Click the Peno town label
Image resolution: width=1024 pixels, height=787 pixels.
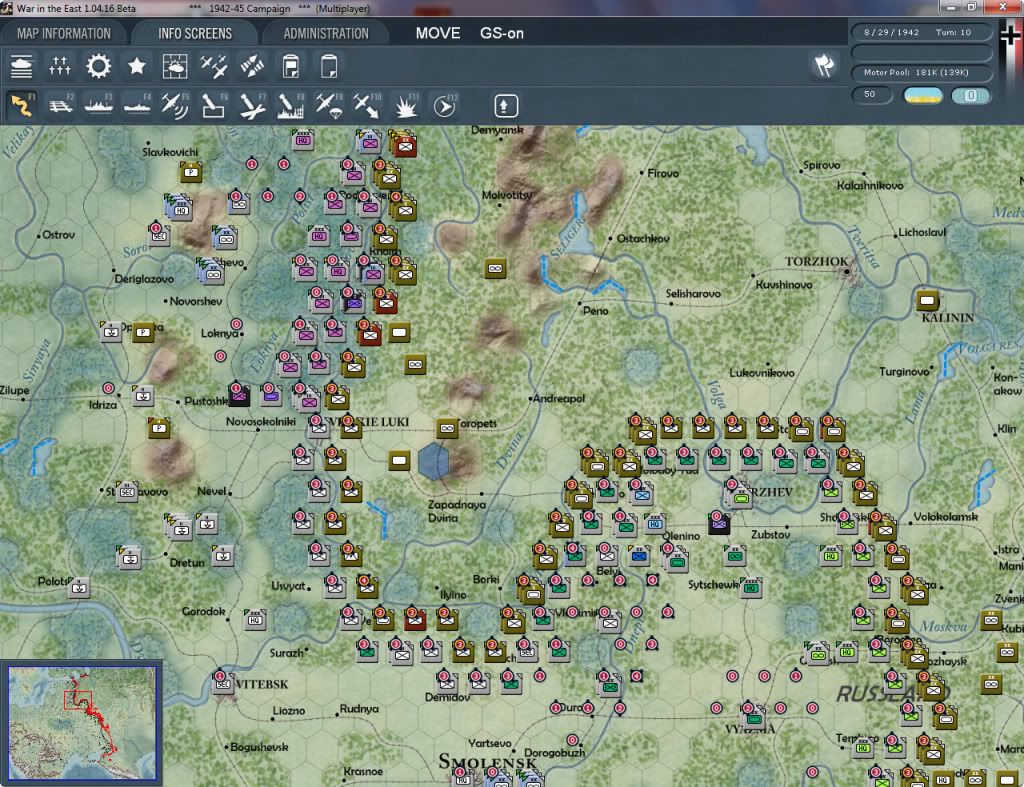point(595,311)
